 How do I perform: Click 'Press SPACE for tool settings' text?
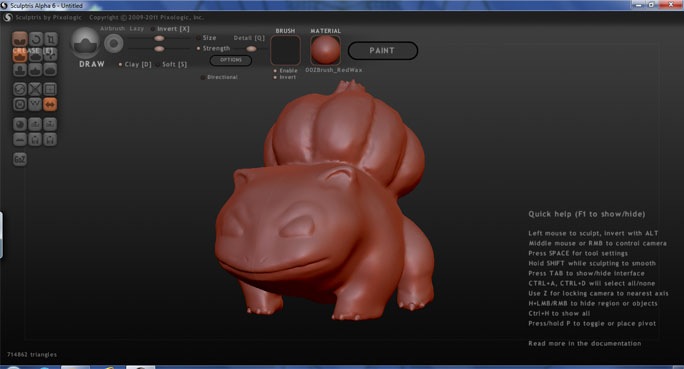[578, 253]
